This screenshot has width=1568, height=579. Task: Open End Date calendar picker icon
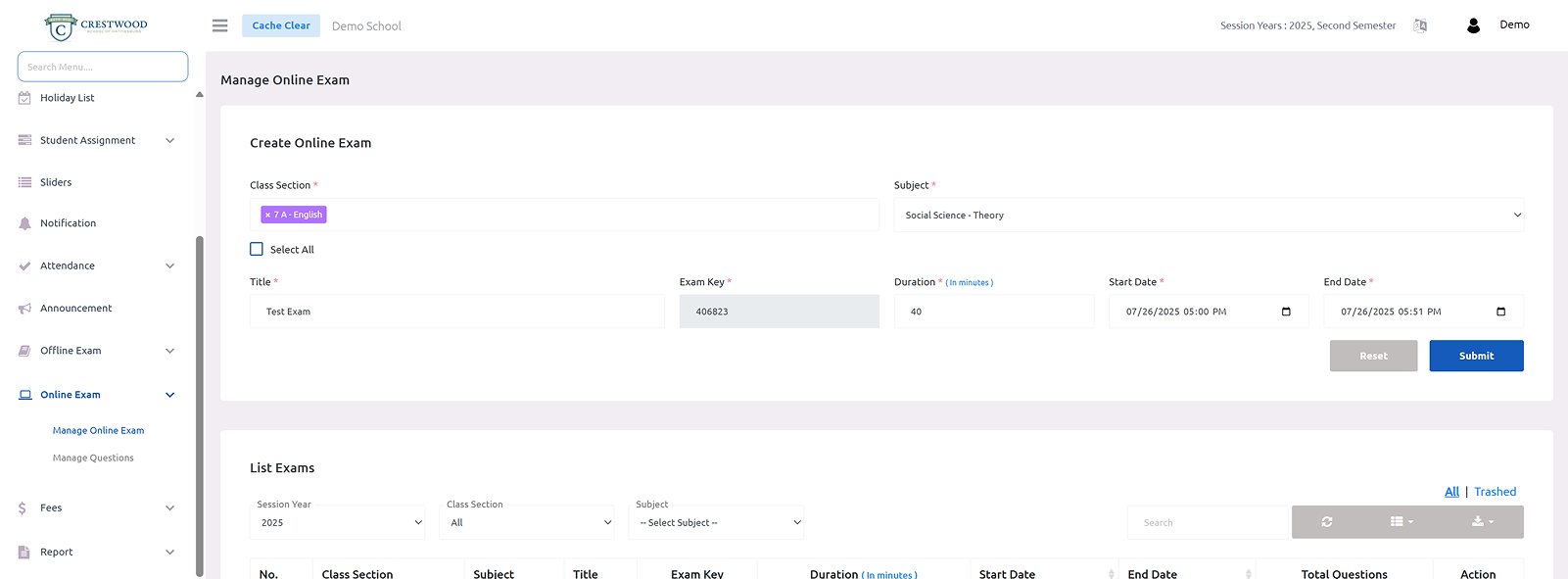pos(1500,312)
